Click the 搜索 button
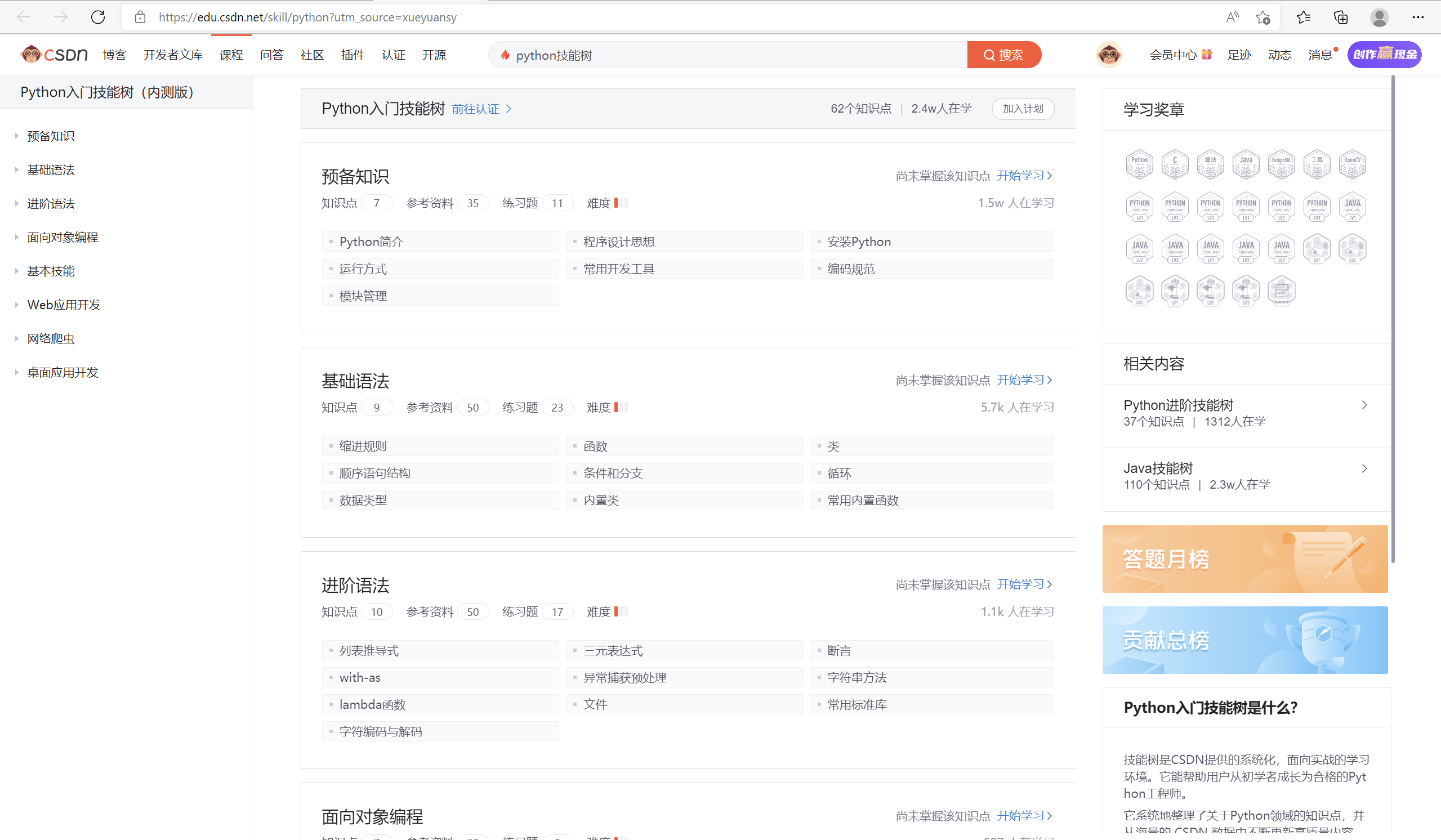This screenshot has width=1441, height=840. pyautogui.click(x=1003, y=55)
